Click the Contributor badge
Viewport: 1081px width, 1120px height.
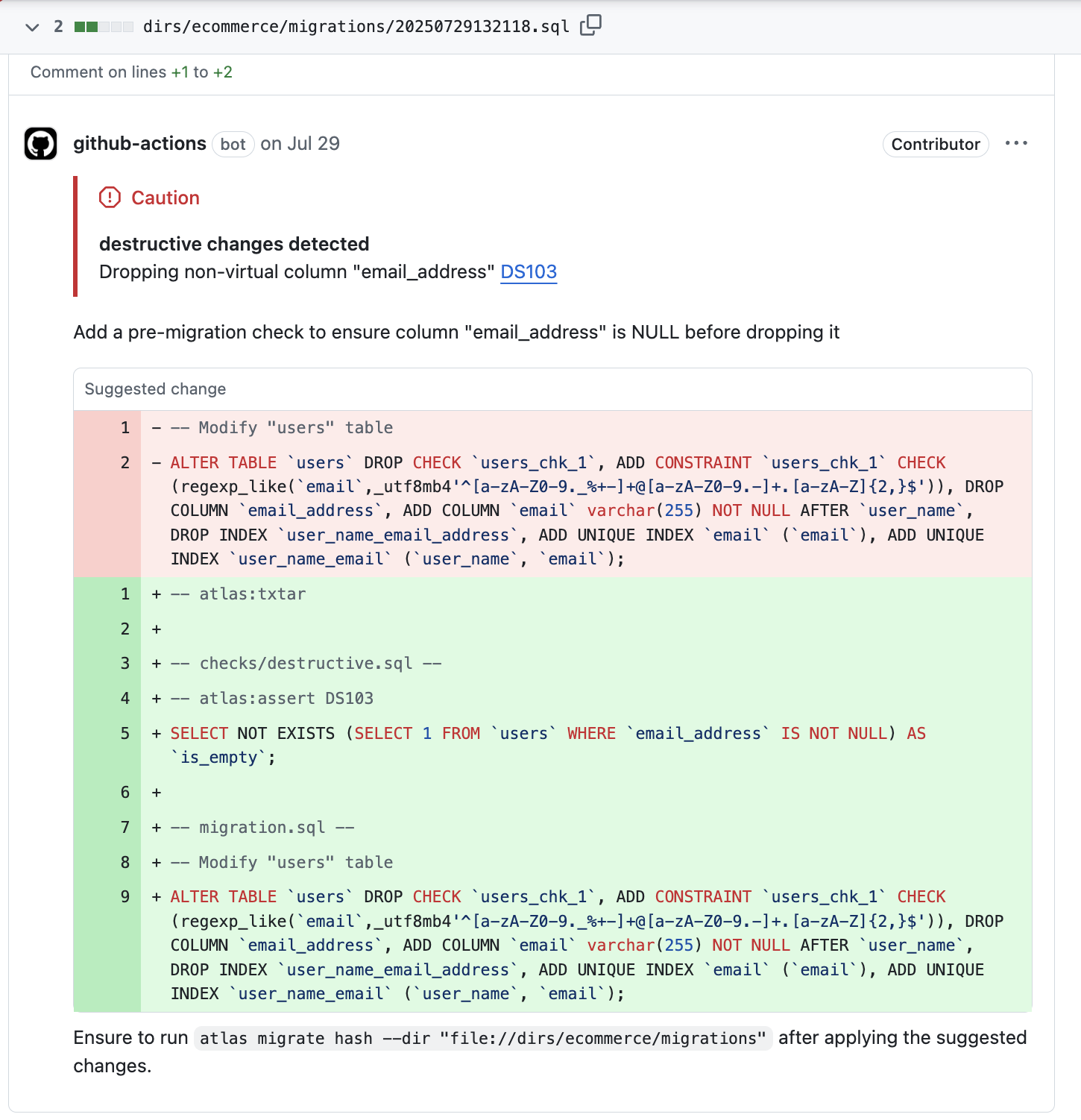tap(935, 145)
